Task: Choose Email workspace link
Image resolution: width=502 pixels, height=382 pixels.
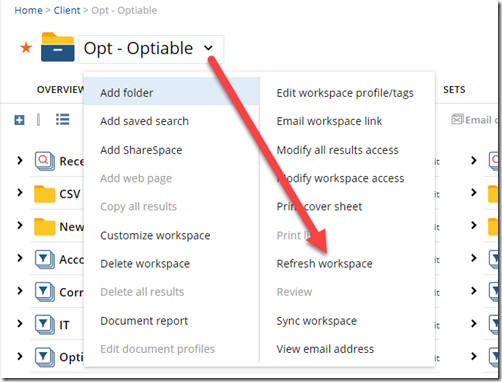Action: [329, 121]
